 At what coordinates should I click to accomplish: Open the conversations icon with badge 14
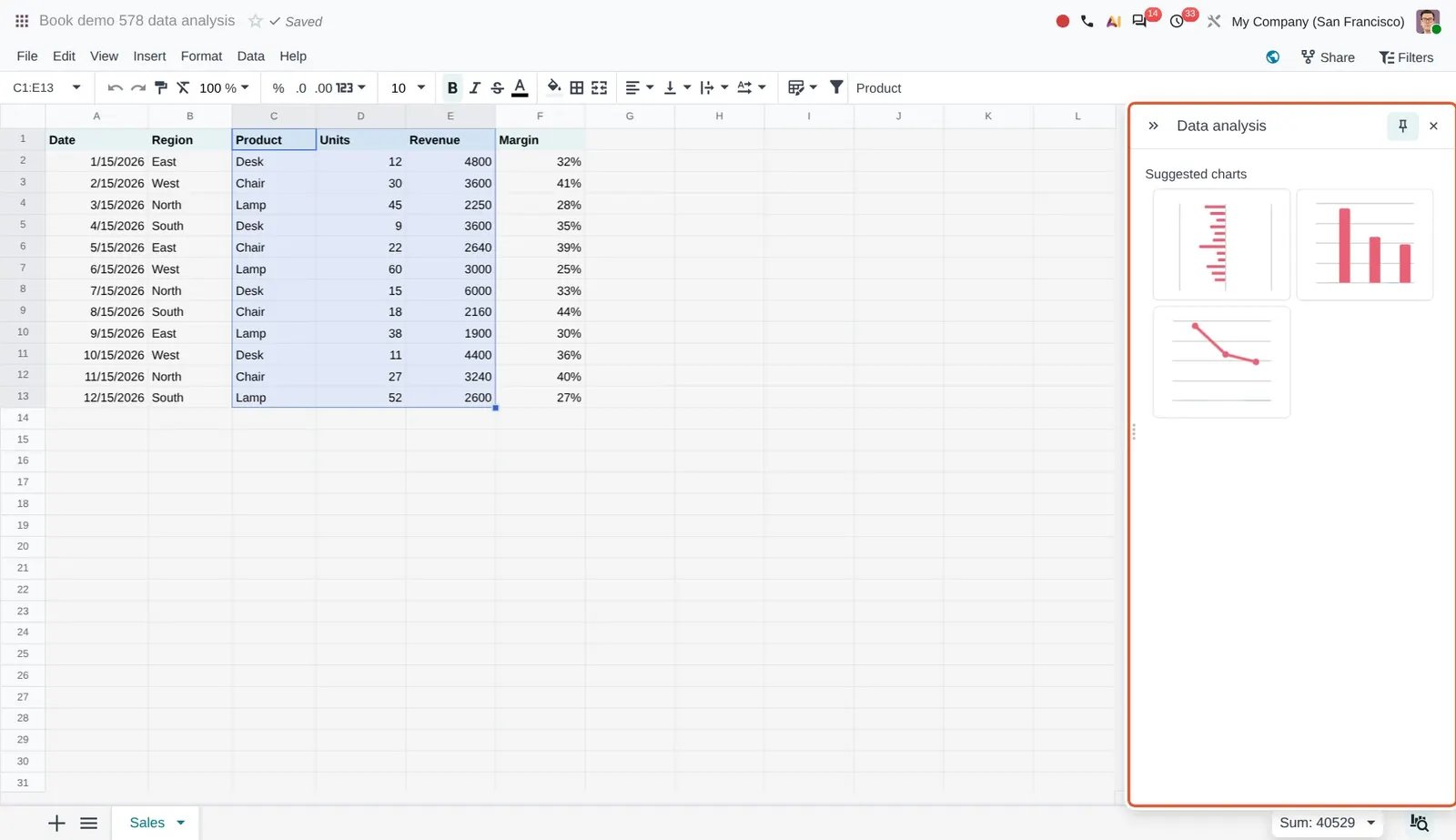tap(1139, 21)
